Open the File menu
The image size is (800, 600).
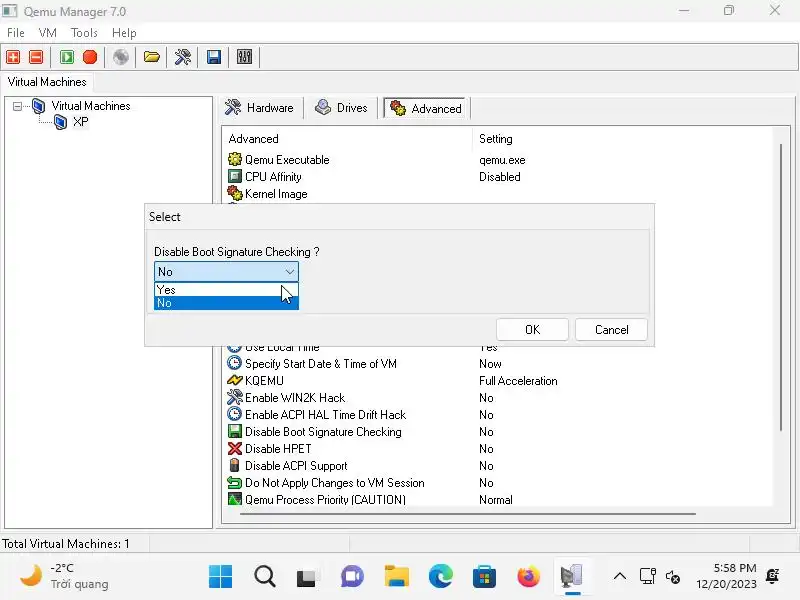[x=16, y=33]
